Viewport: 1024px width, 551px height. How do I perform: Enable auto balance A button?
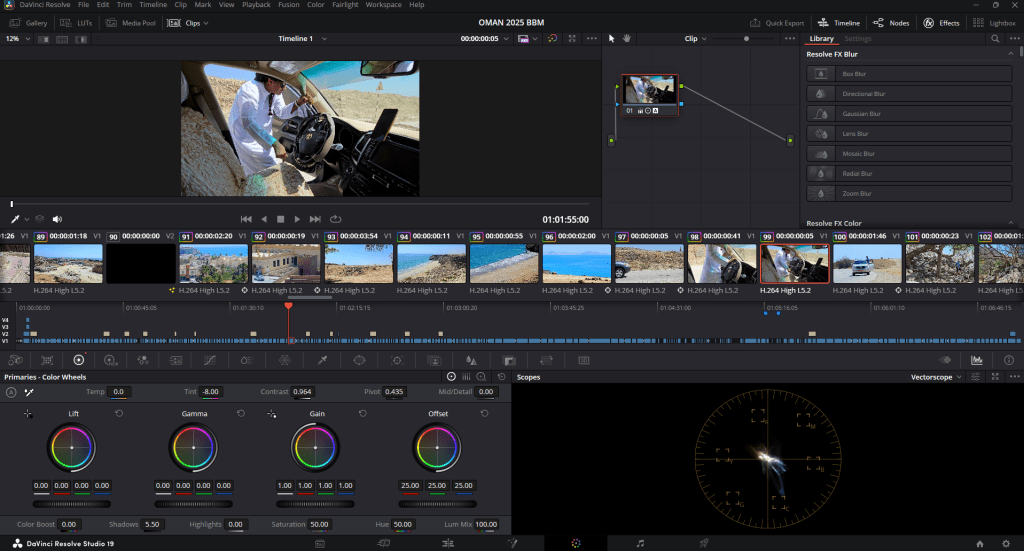(11, 392)
